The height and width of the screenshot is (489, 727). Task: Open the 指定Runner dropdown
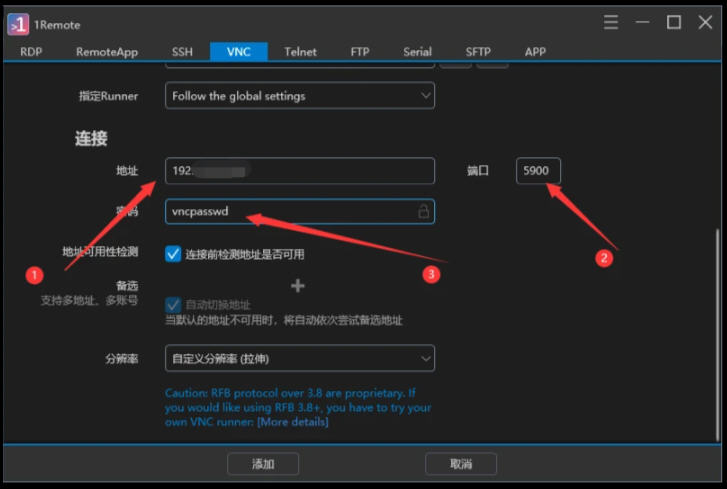click(300, 96)
